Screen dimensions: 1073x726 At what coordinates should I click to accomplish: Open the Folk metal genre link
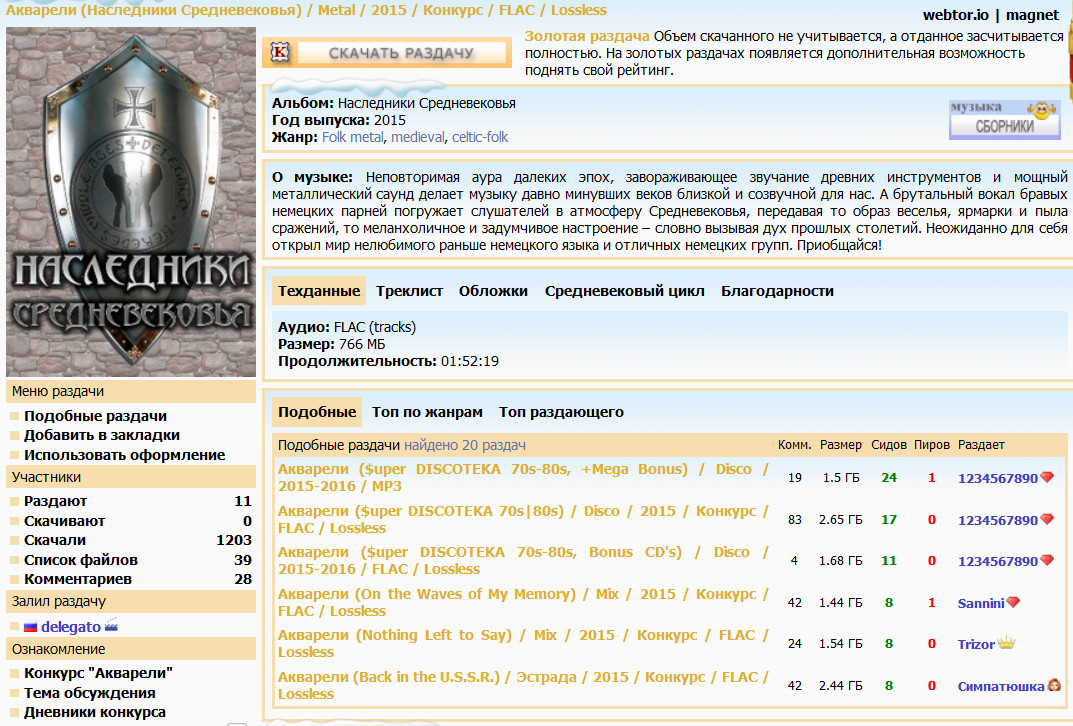[x=352, y=137]
